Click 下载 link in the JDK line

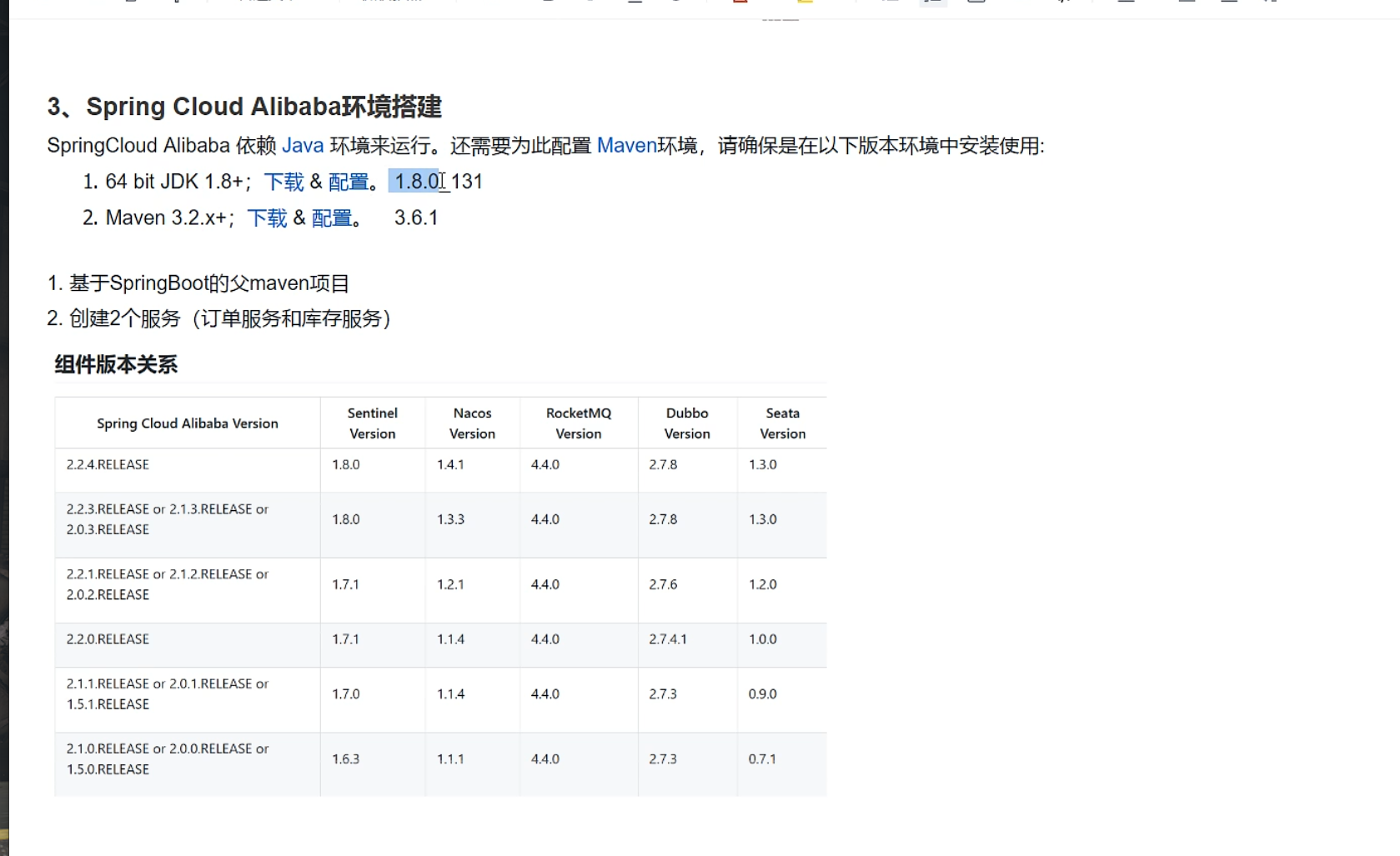284,182
